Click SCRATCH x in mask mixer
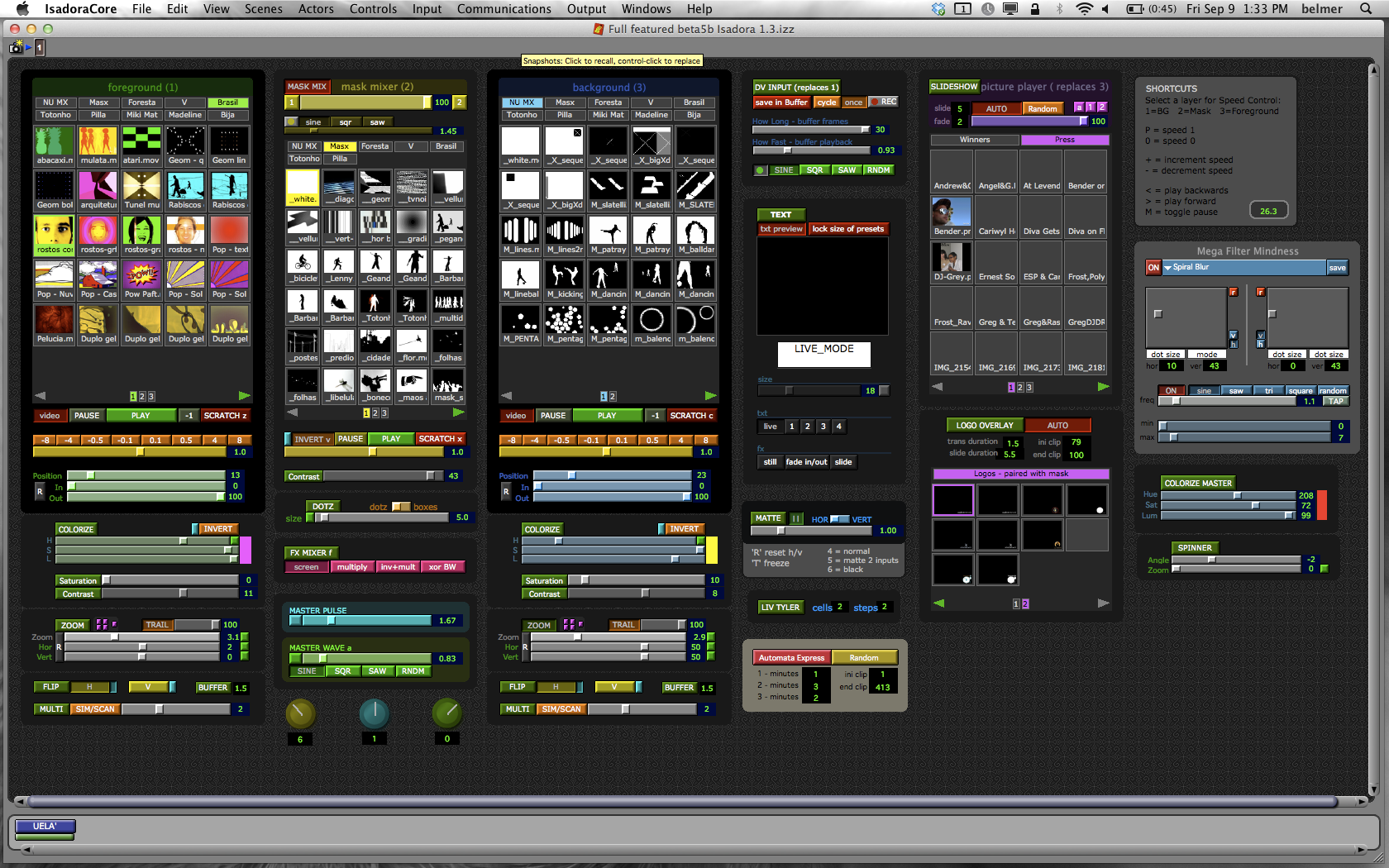This screenshot has height=868, width=1389. click(x=440, y=439)
